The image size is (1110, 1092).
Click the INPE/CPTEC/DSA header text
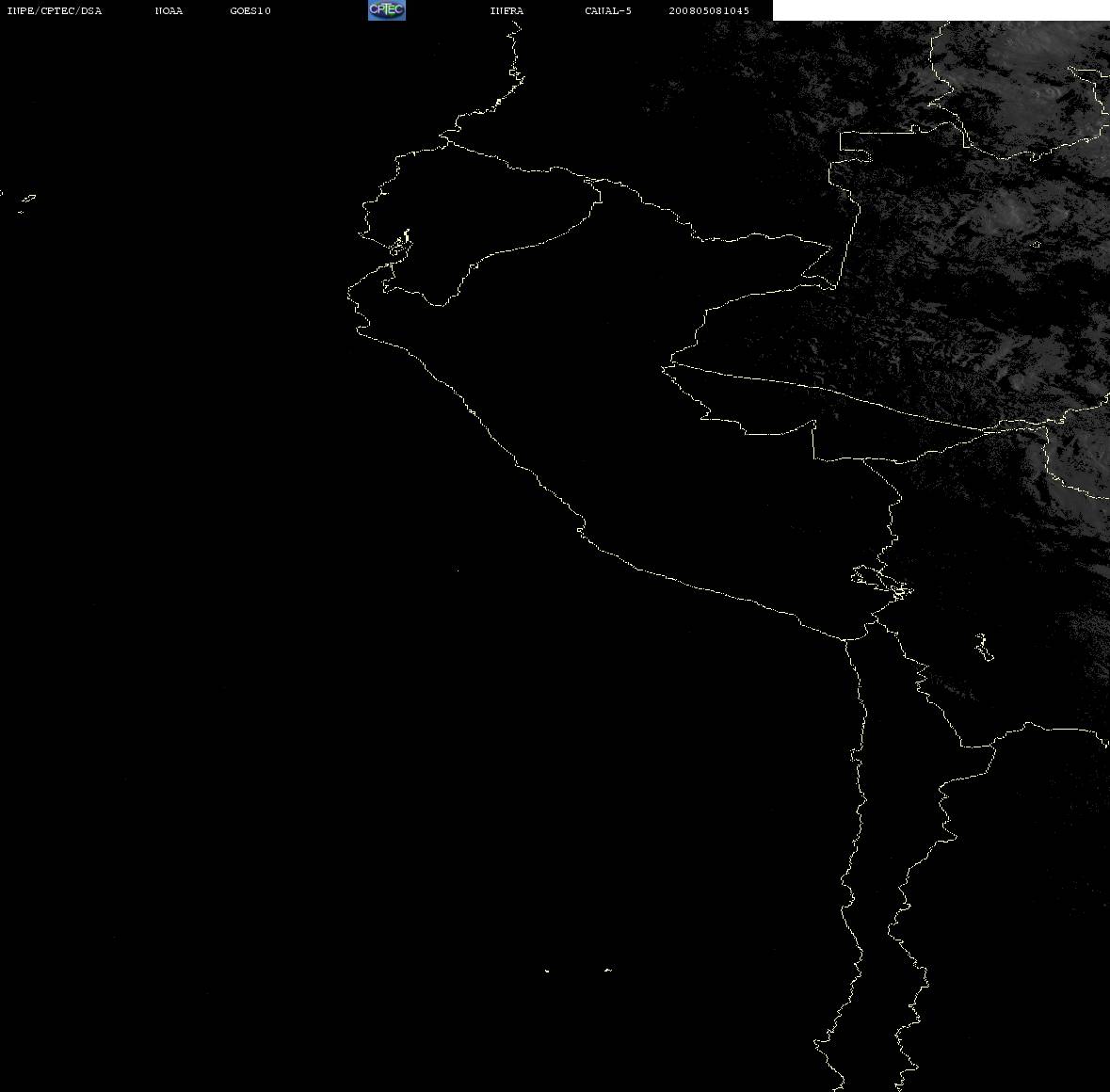55,10
